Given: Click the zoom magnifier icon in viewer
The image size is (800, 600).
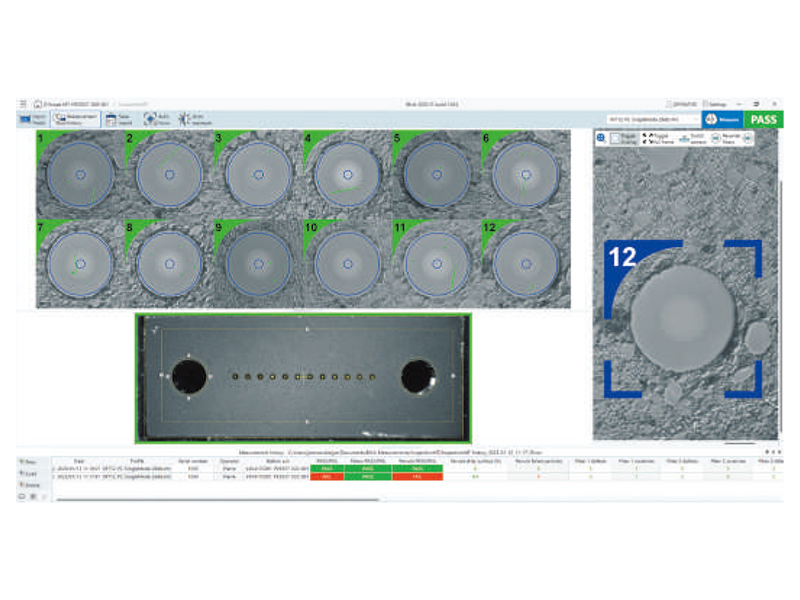Looking at the screenshot, I should (x=600, y=138).
